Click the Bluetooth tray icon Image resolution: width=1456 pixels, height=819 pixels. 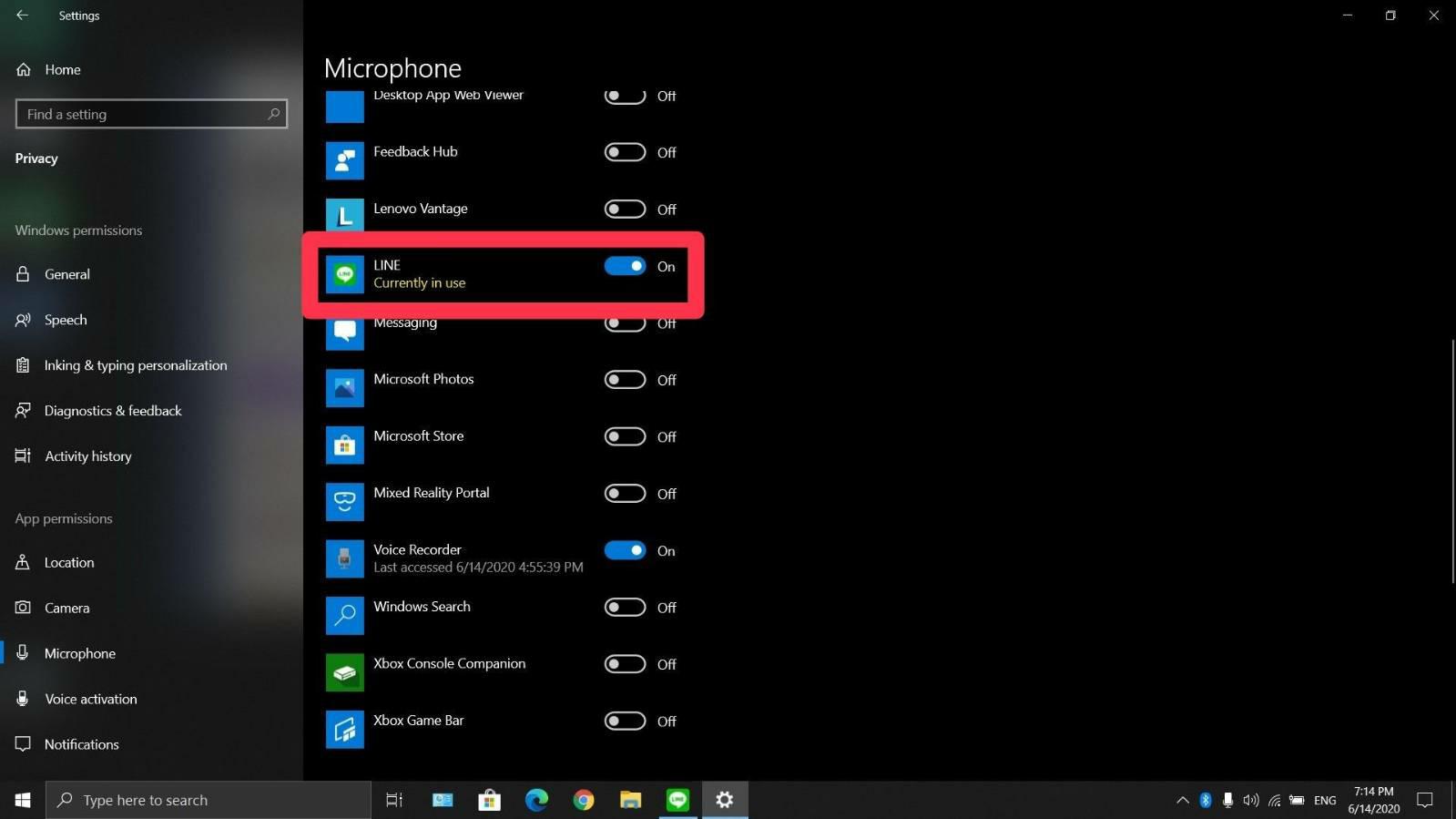[x=1206, y=800]
